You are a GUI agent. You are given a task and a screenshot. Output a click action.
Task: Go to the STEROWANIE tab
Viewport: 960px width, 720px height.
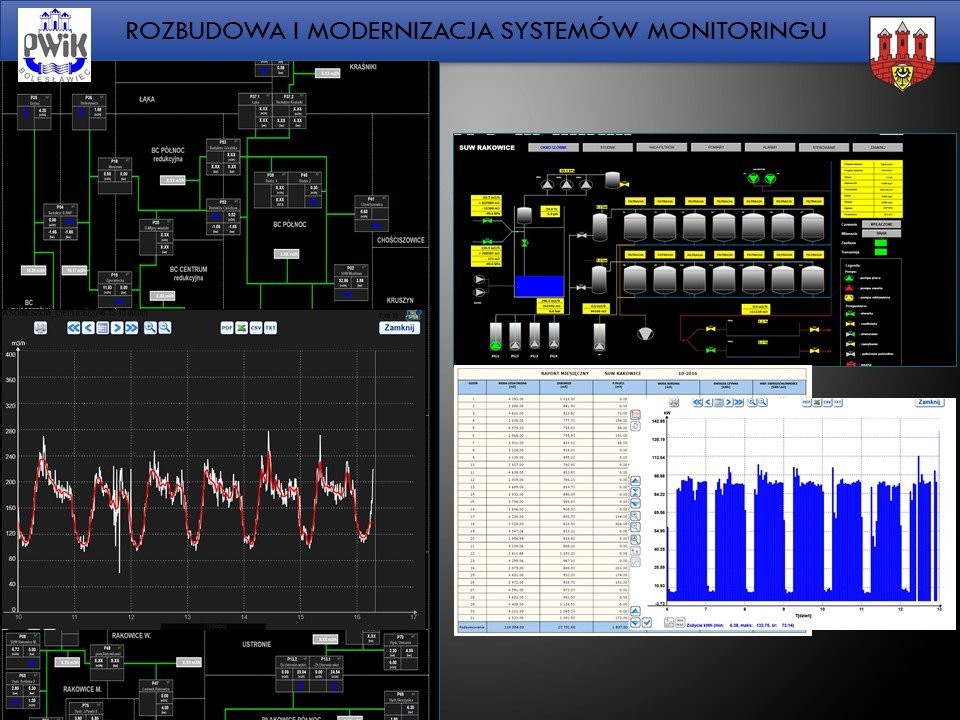pos(823,147)
